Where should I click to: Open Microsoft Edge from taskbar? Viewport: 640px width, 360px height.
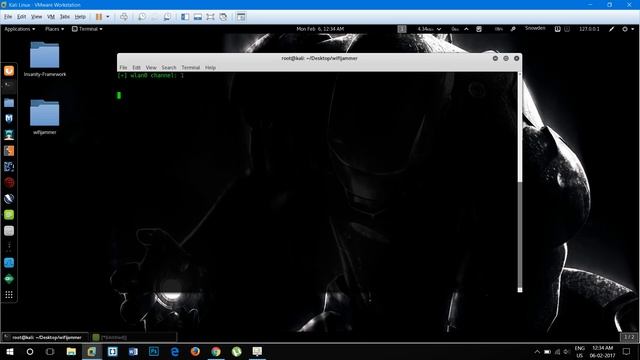point(175,351)
